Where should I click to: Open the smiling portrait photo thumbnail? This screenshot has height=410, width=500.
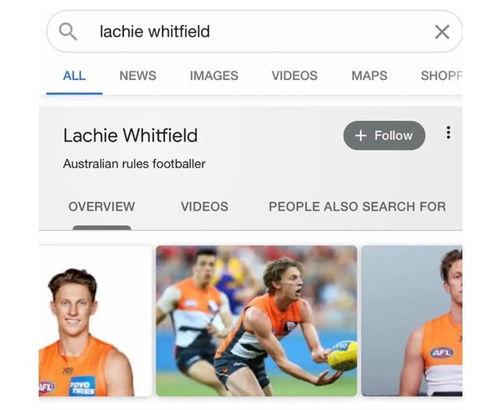pos(95,321)
